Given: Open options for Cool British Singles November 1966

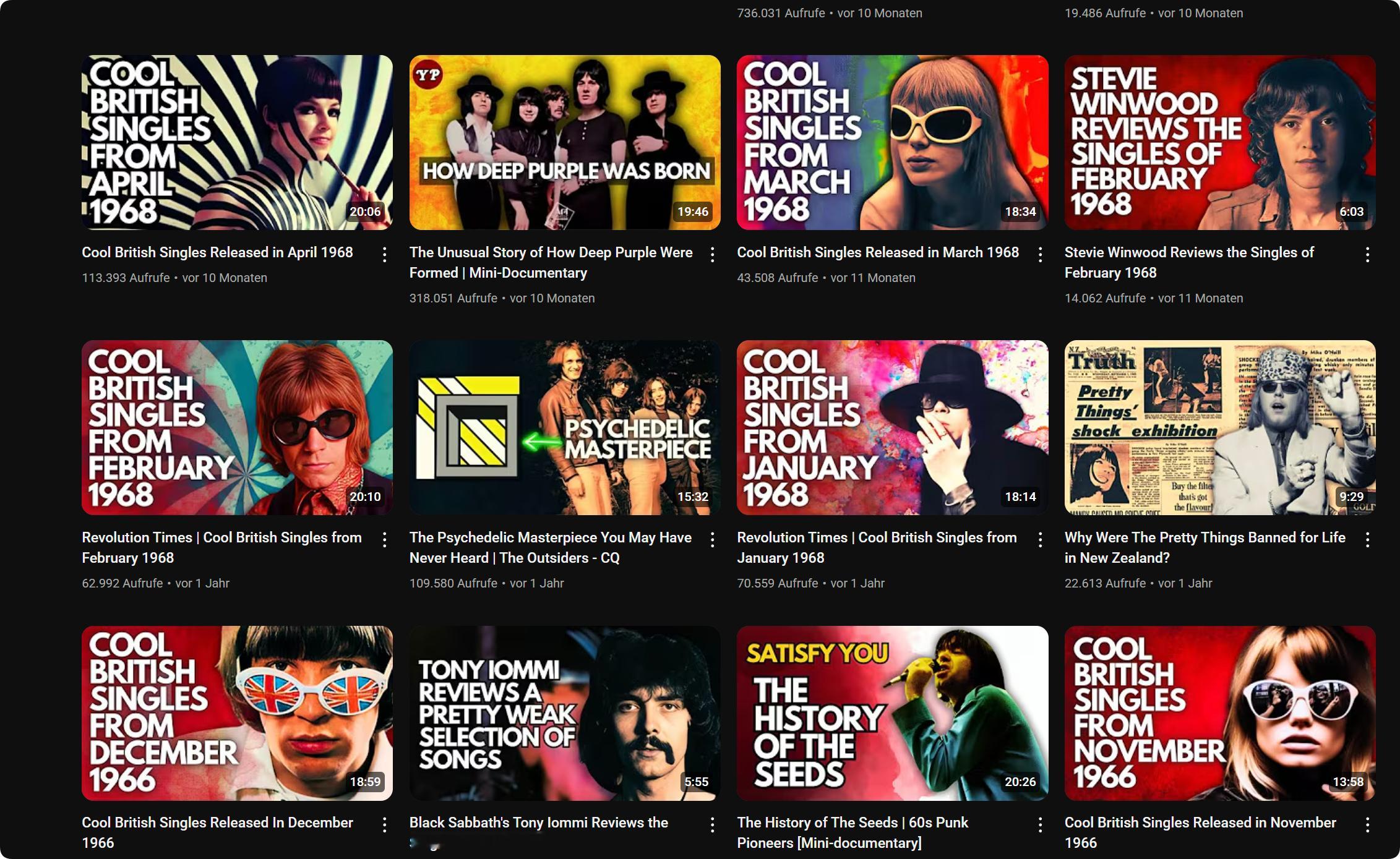Looking at the screenshot, I should point(1367,824).
